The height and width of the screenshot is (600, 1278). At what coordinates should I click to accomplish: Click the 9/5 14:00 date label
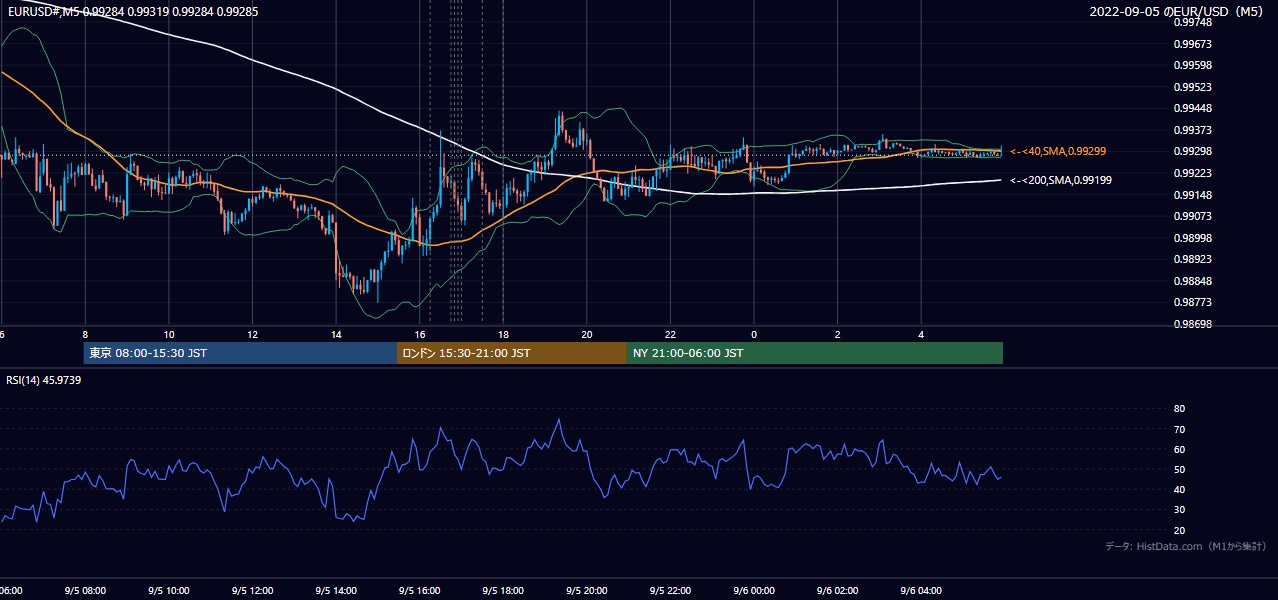(336, 591)
